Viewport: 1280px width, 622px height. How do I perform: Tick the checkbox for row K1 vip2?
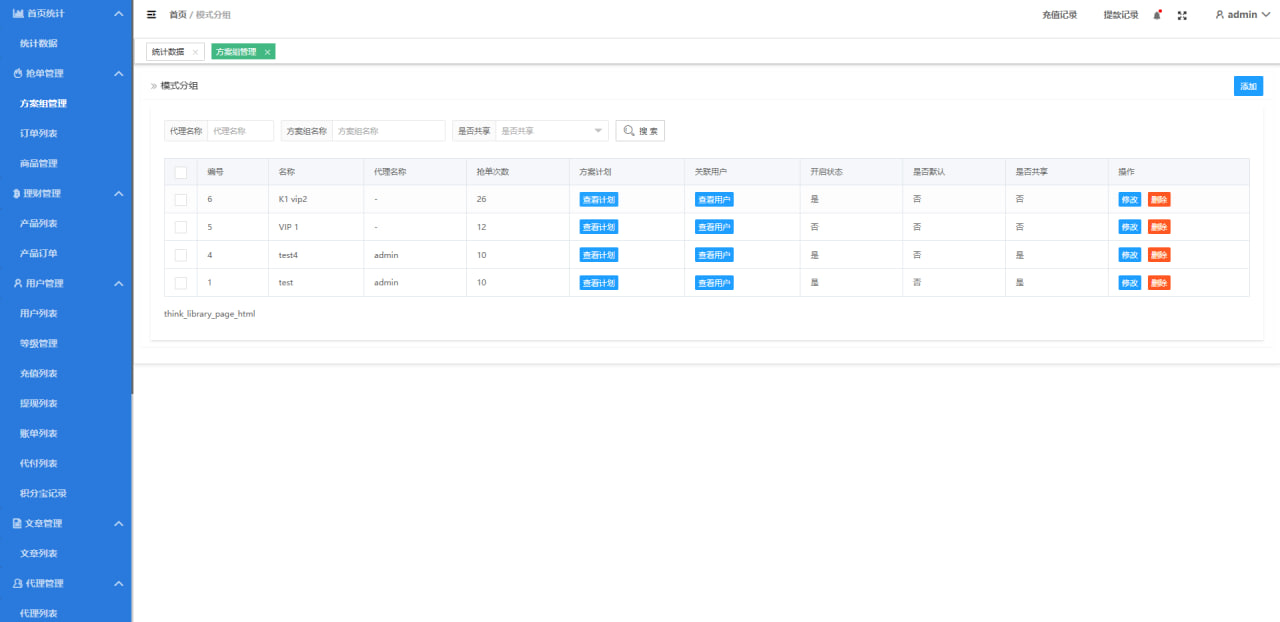click(x=181, y=200)
